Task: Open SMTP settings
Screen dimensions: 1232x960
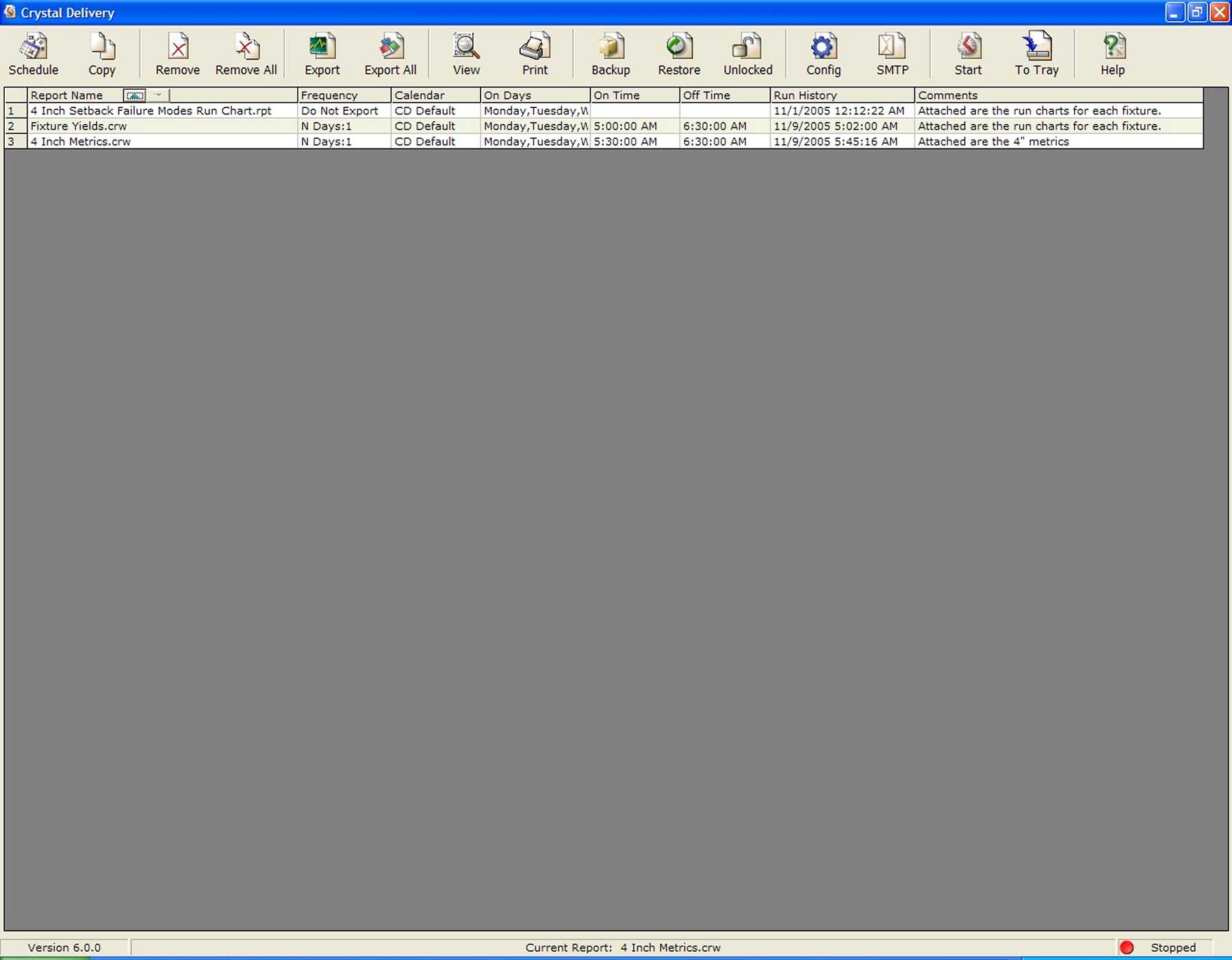Action: point(893,54)
